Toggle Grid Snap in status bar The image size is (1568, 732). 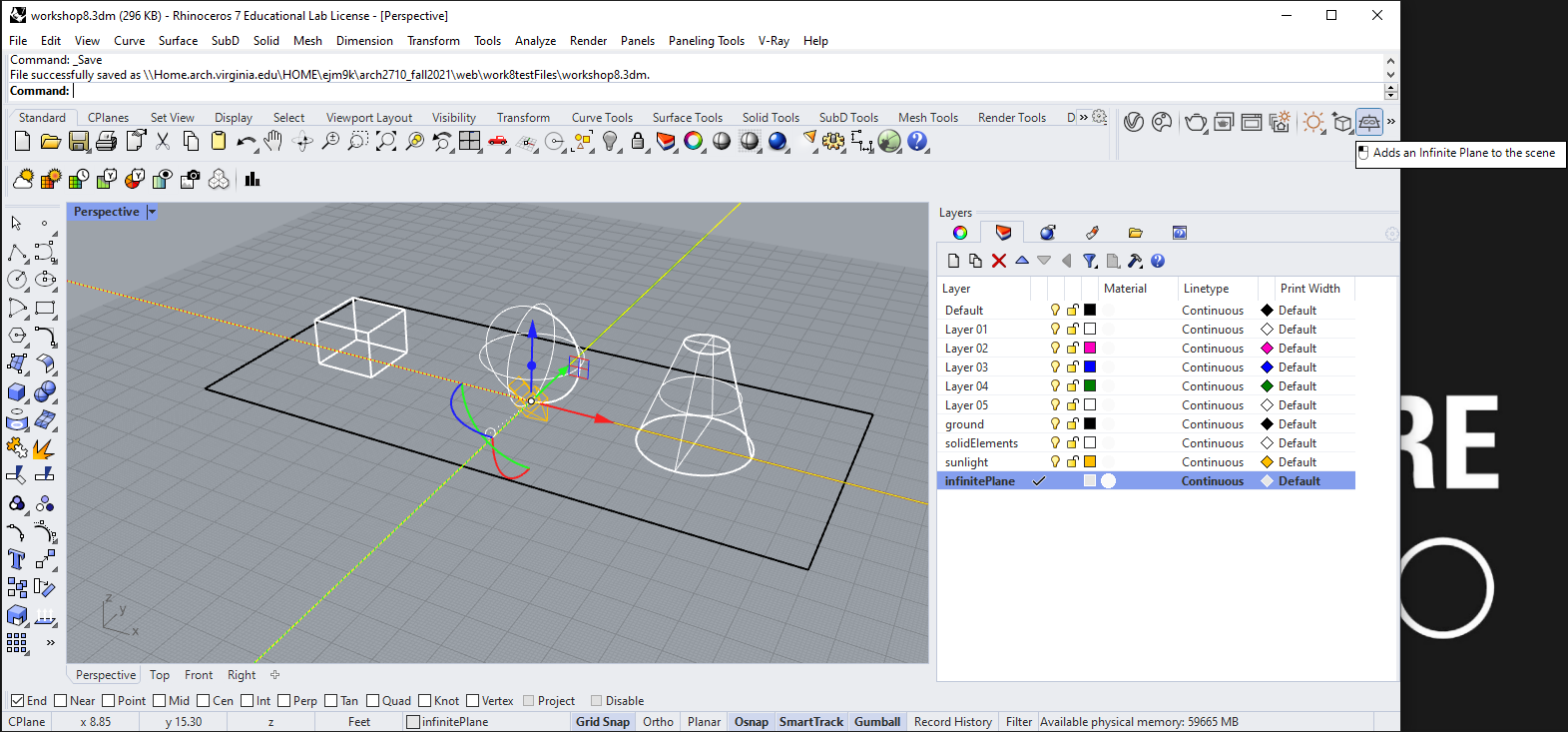[603, 721]
